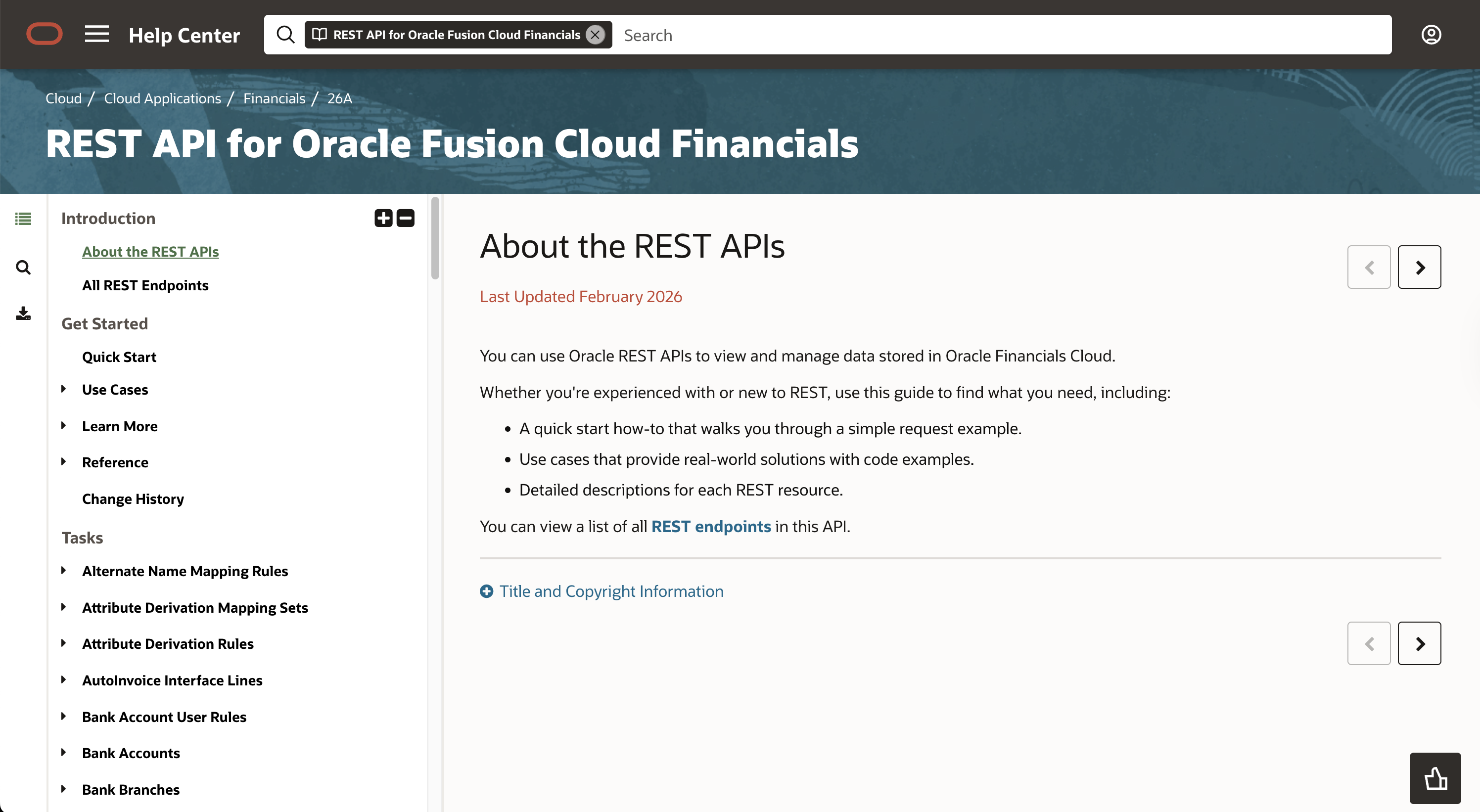Click the sidebar download icon

pyautogui.click(x=23, y=314)
